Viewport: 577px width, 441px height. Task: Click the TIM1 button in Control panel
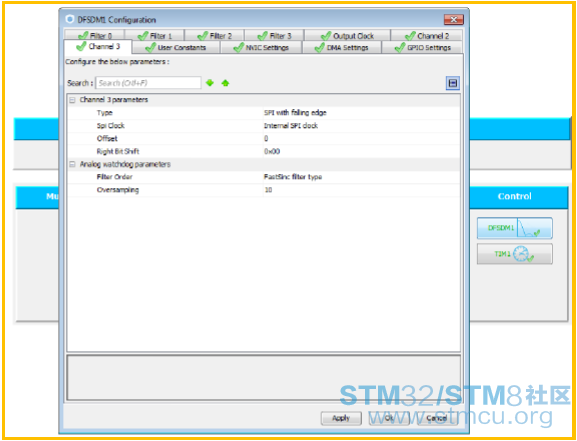[514, 254]
